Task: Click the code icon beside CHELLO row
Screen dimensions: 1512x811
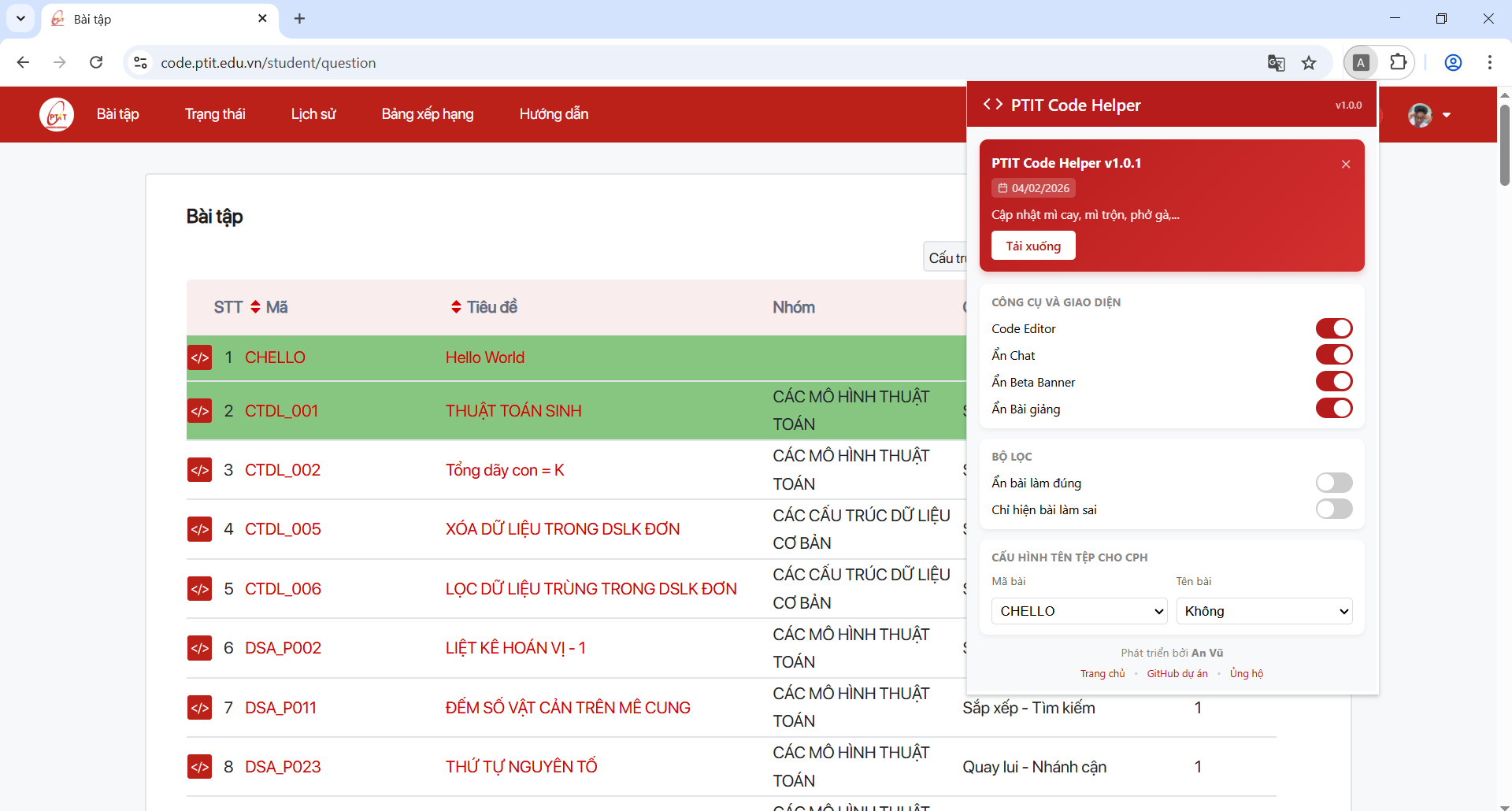Action: click(199, 357)
